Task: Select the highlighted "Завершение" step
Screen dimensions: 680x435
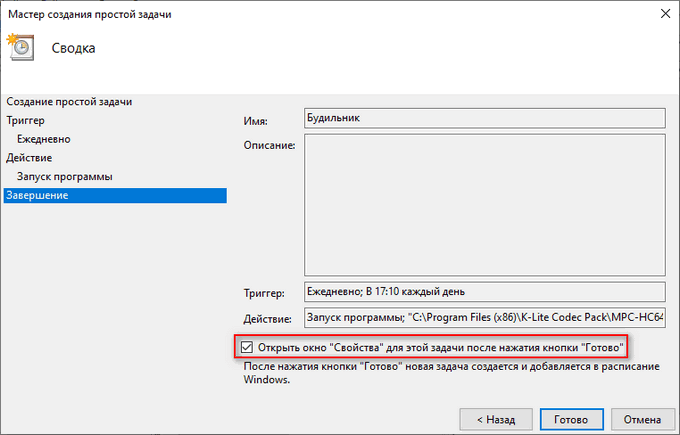Action: [x=37, y=195]
